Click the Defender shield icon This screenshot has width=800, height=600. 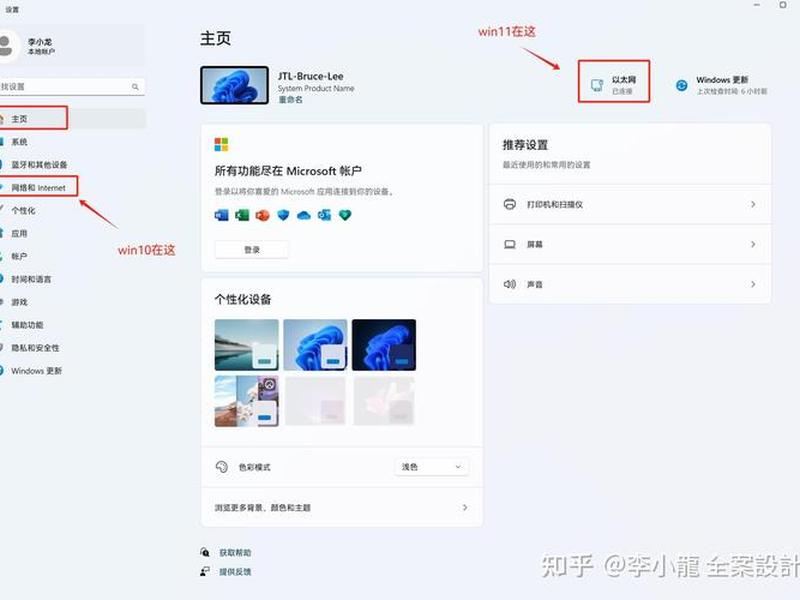pyautogui.click(x=283, y=215)
